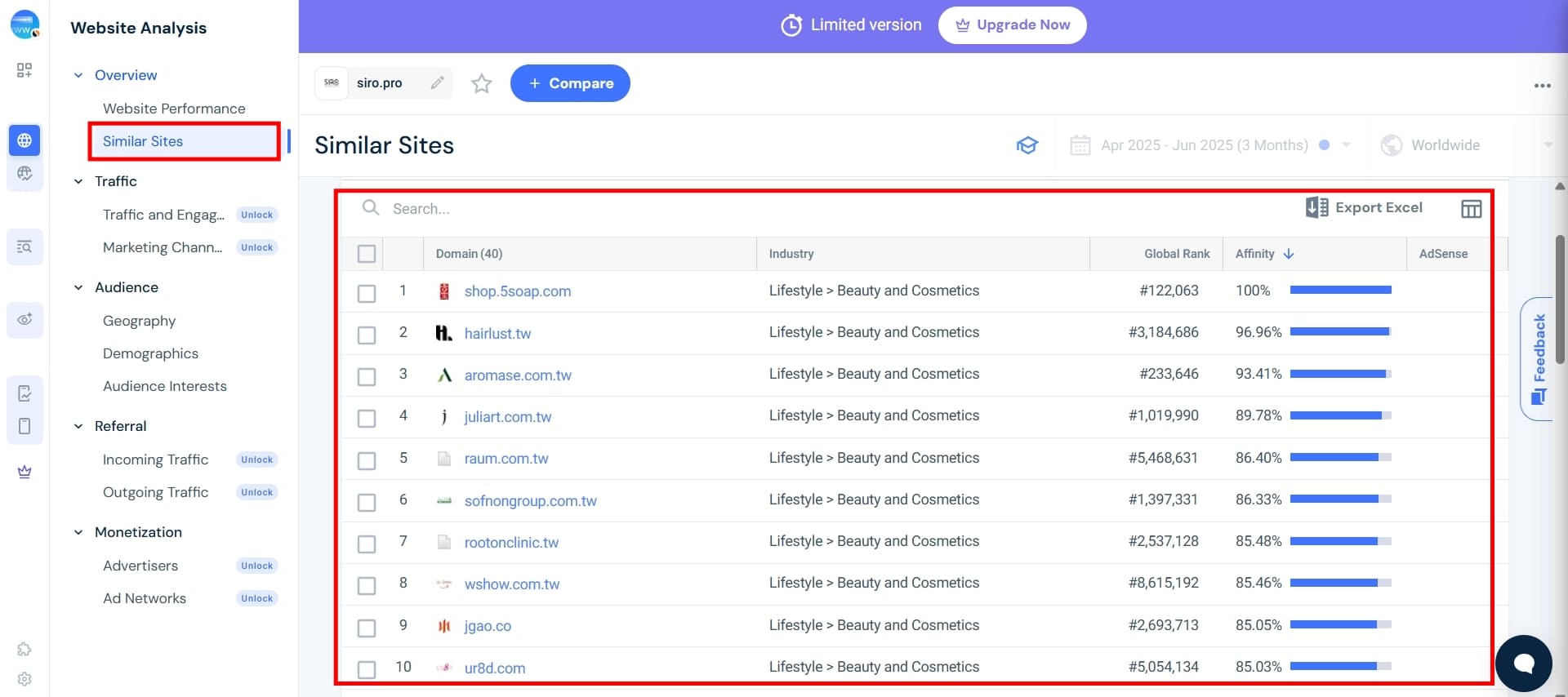Screen dimensions: 1568x697
Task: Open the settings gear icon
Action: [x=24, y=679]
